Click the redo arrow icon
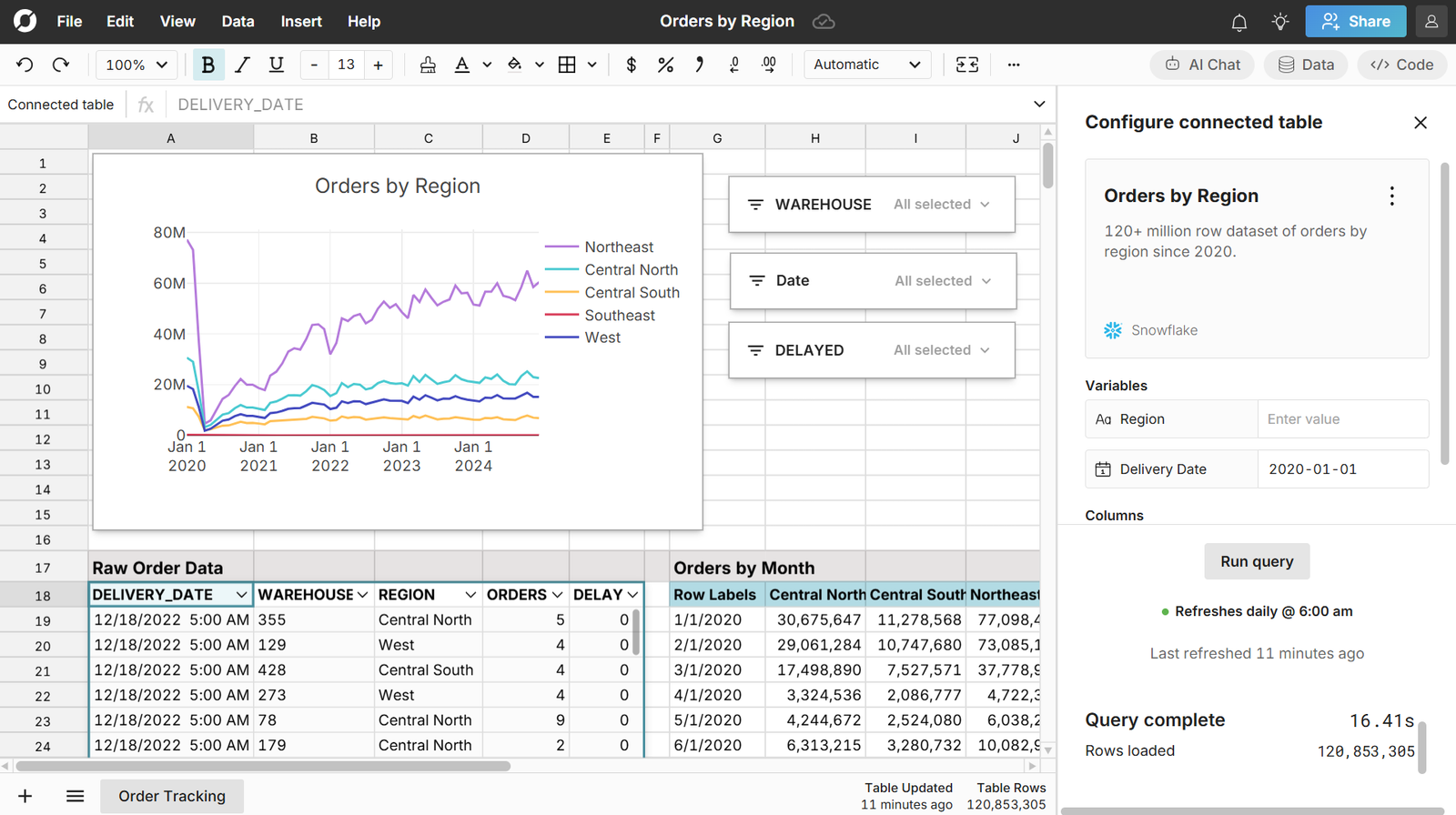This screenshot has height=815, width=1456. tap(61, 65)
